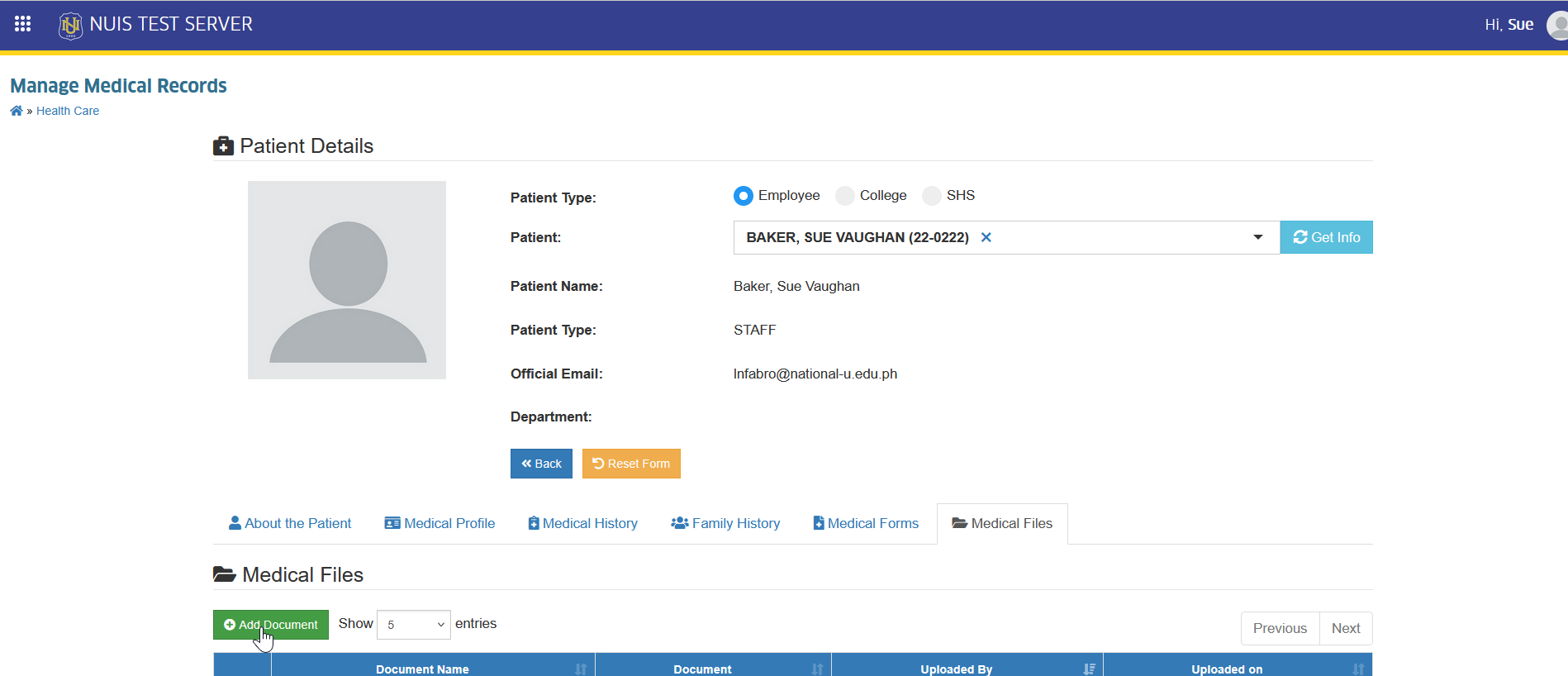
Task: Click the STAFF patient type value
Action: pos(755,330)
